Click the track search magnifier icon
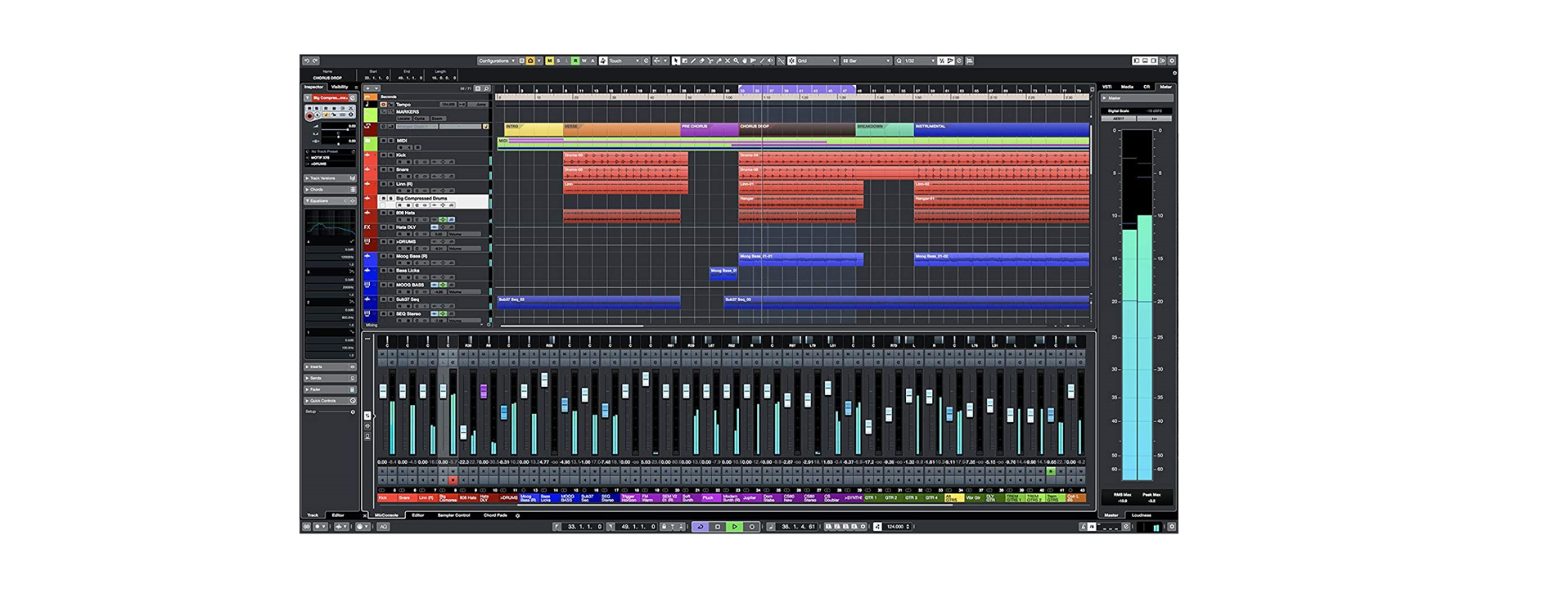The height and width of the screenshot is (589, 1568). (x=486, y=88)
